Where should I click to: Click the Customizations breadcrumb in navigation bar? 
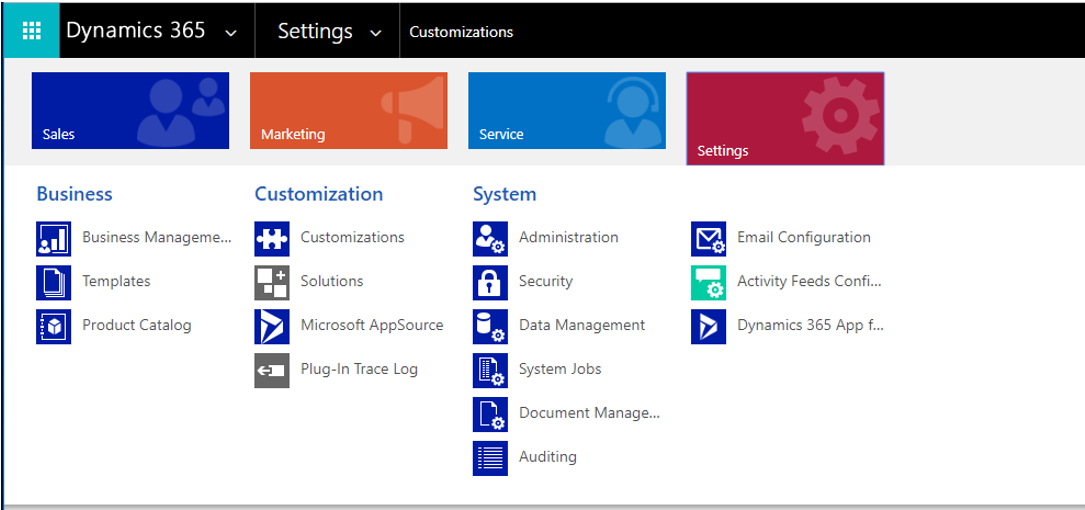coord(462,32)
